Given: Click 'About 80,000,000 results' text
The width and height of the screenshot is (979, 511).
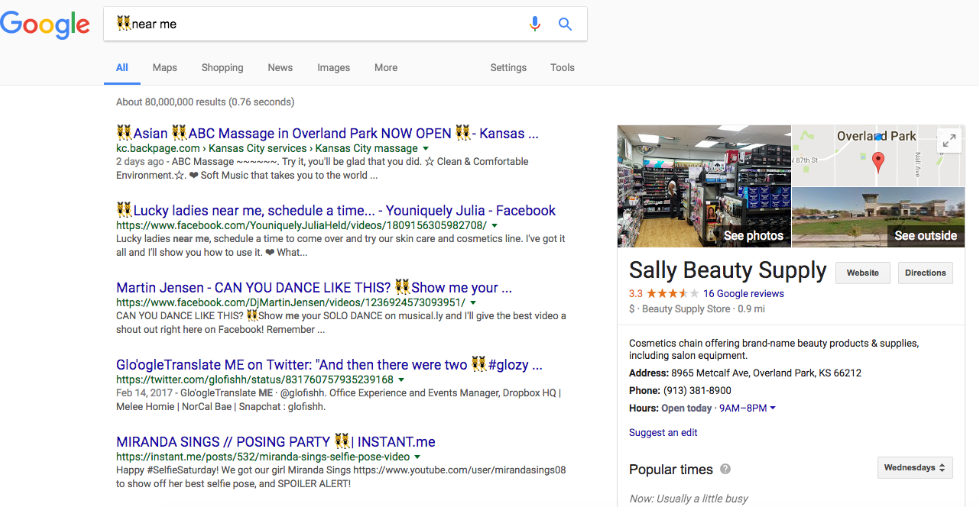Looking at the screenshot, I should [205, 102].
